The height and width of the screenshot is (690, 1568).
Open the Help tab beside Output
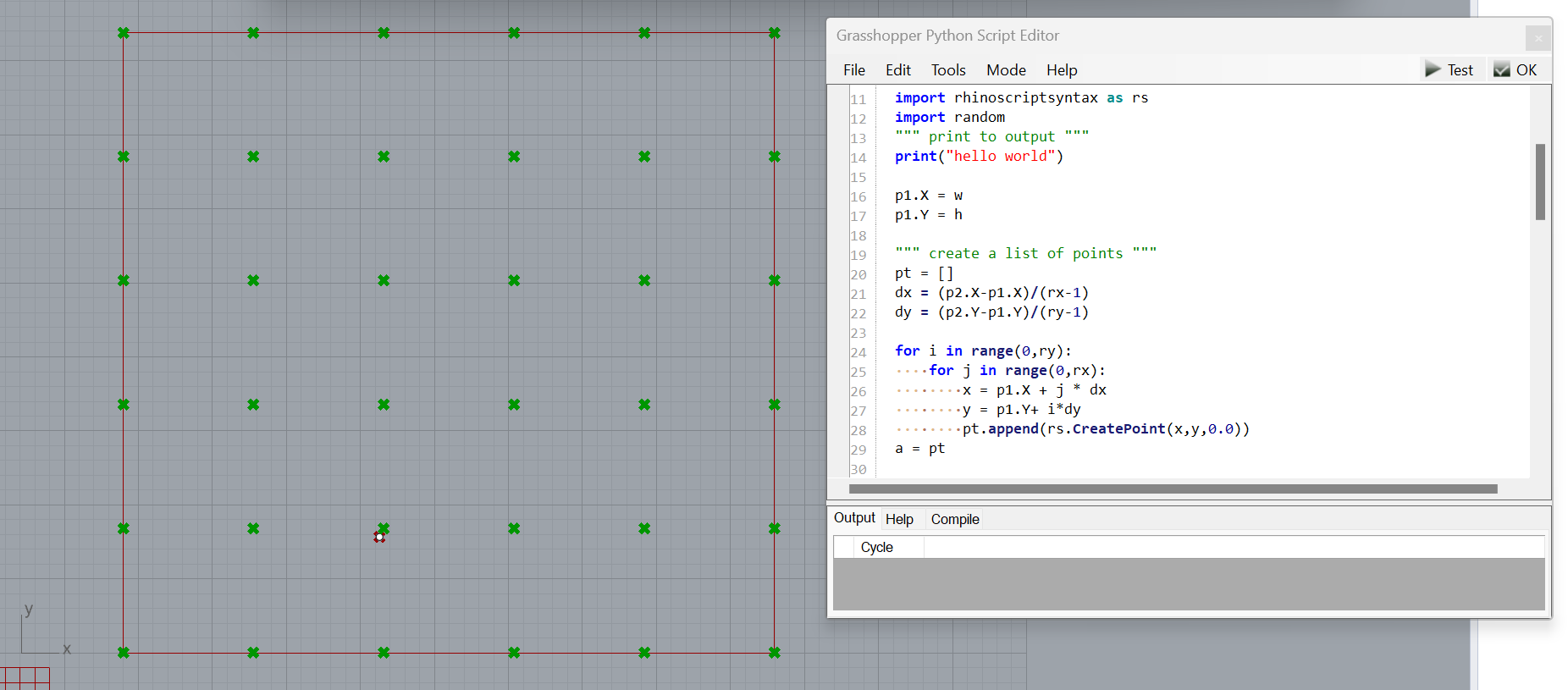click(899, 520)
